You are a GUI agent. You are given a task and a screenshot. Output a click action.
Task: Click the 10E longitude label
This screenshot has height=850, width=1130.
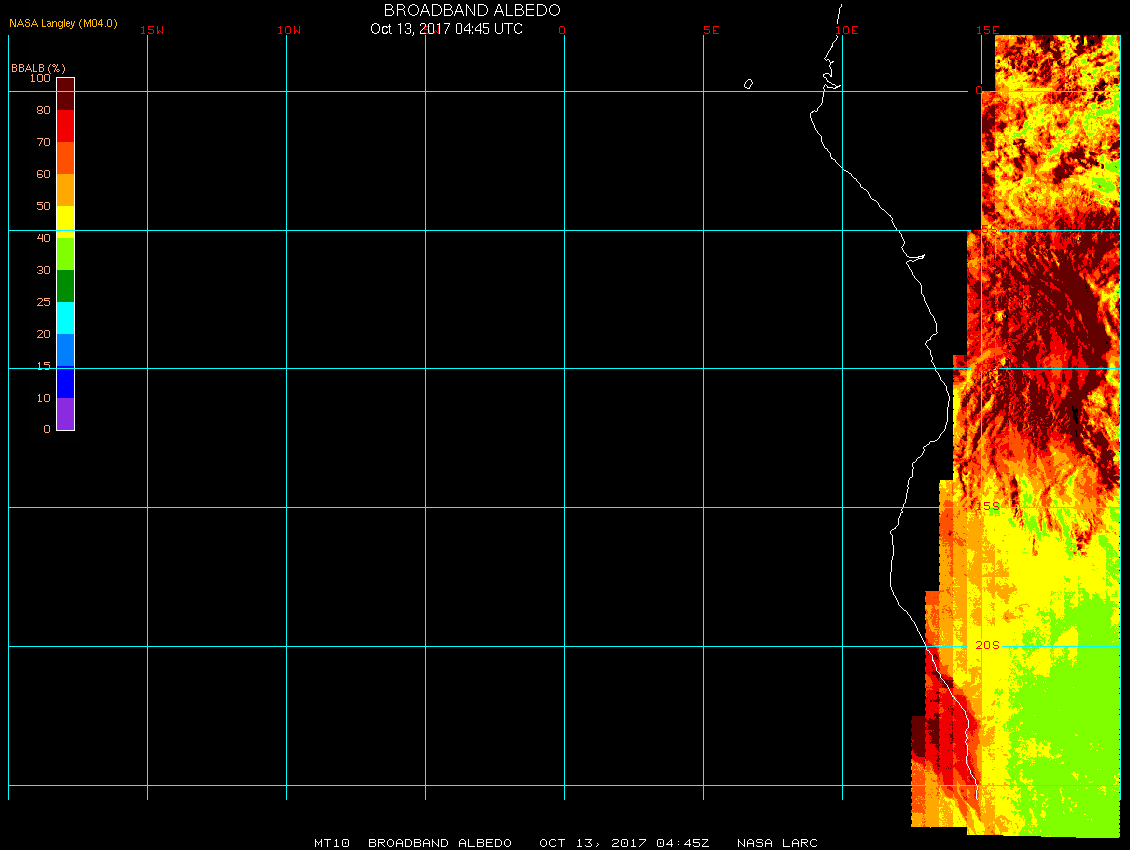[847, 30]
